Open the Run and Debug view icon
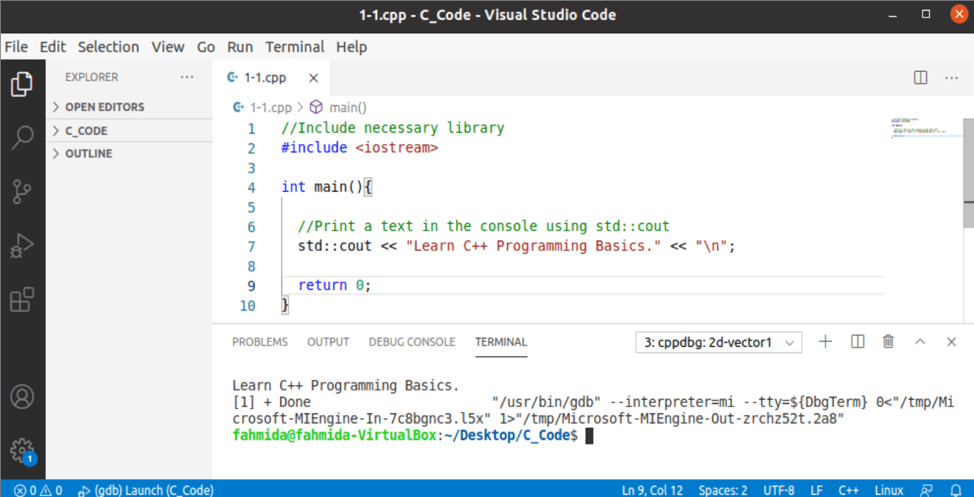 (22, 247)
